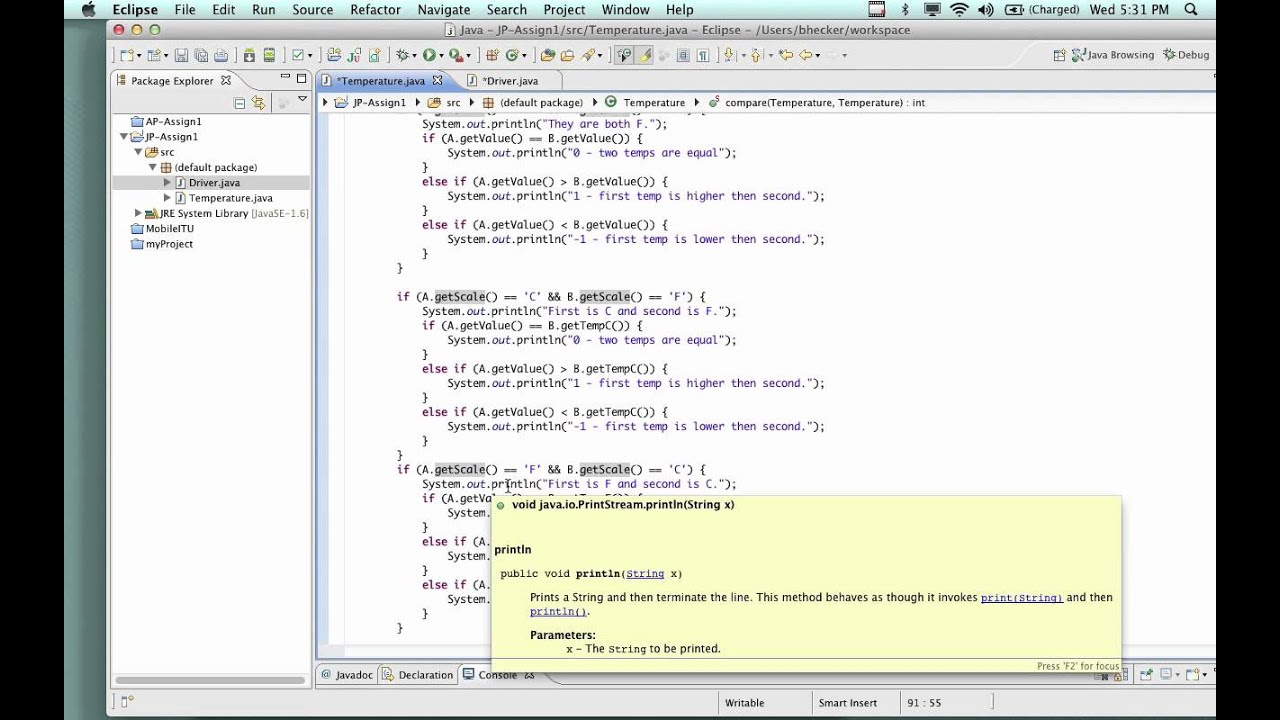Click the Save All icon
The height and width of the screenshot is (720, 1280).
tap(201, 55)
